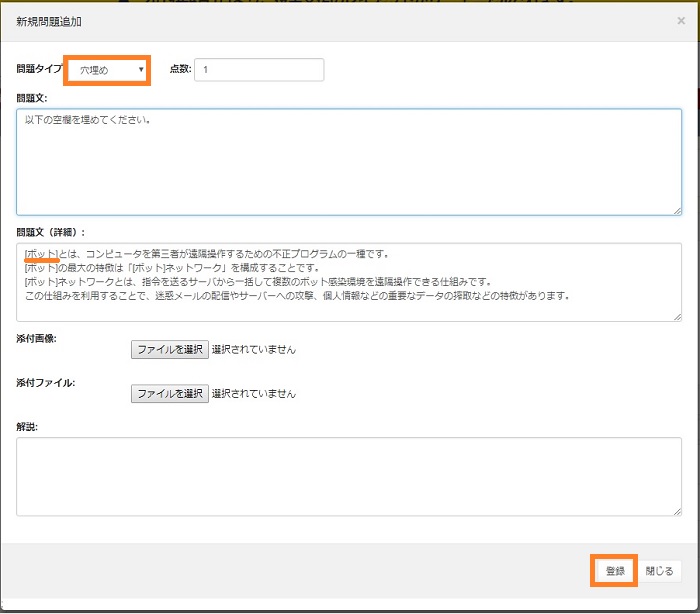Click the 登録 button
This screenshot has width=700, height=614.
click(614, 571)
